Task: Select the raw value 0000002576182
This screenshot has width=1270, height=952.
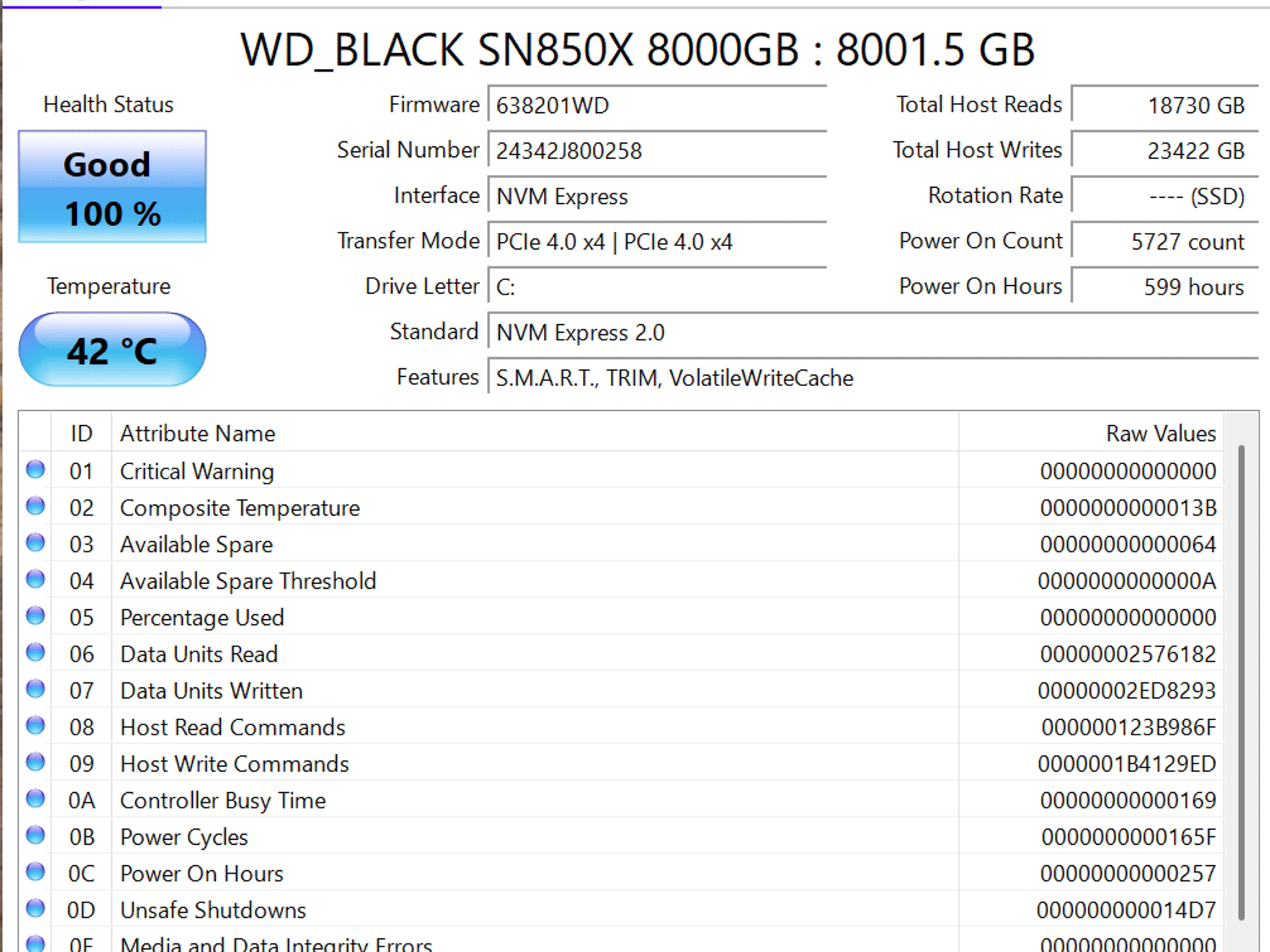Action: pos(1128,654)
